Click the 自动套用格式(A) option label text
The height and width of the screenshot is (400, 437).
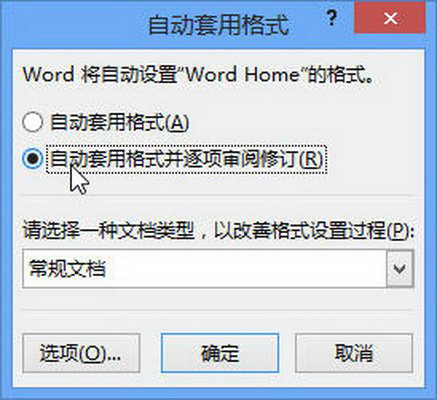[x=119, y=122]
